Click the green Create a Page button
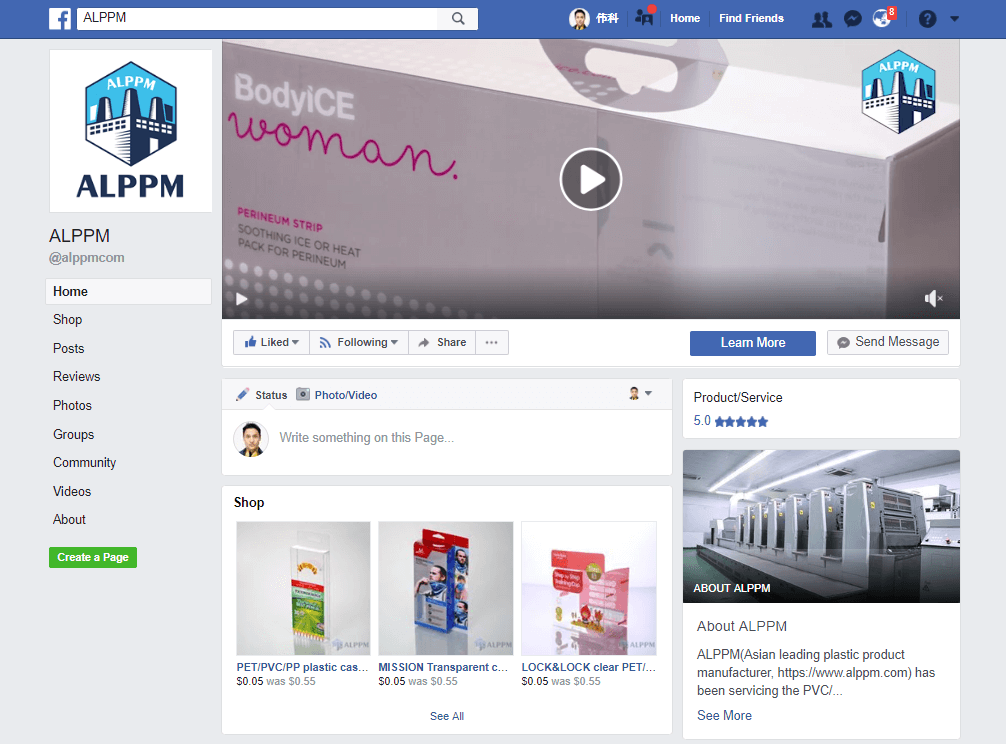The height and width of the screenshot is (744, 1006). click(93, 557)
